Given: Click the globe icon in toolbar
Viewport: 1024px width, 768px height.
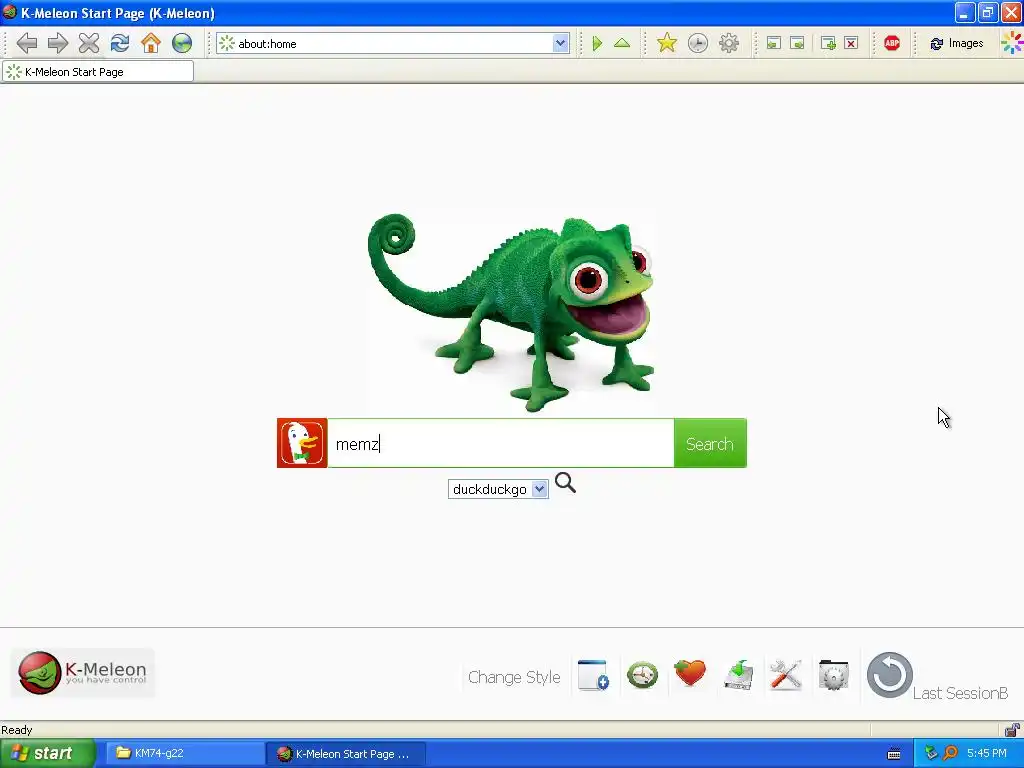Looking at the screenshot, I should 182,43.
